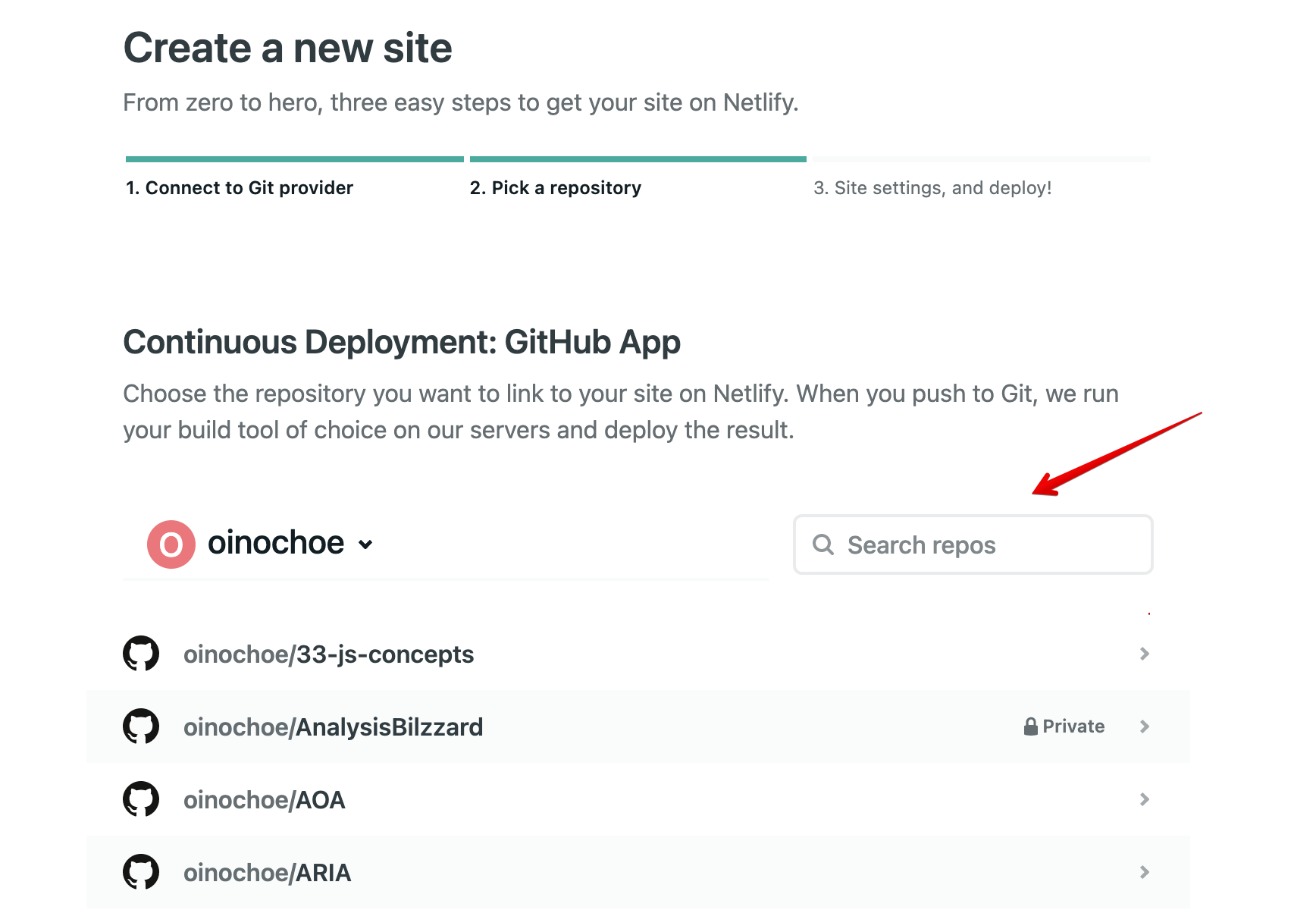
Task: Click the oinochoe account name
Action: click(x=276, y=543)
